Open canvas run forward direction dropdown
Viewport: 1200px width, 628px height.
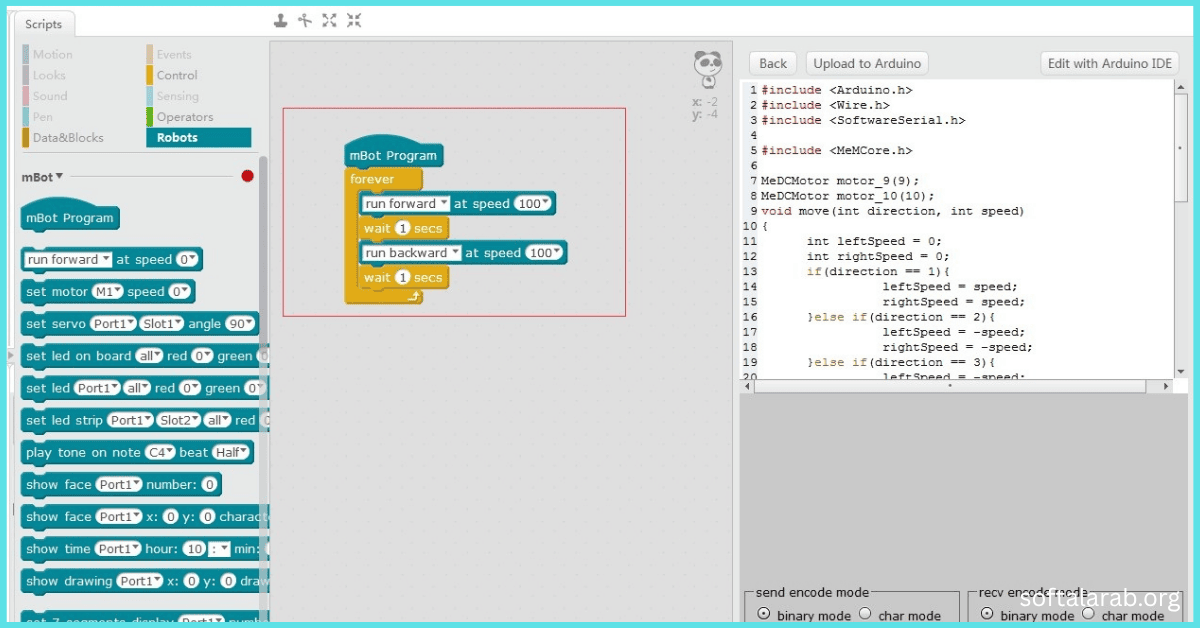(x=405, y=204)
